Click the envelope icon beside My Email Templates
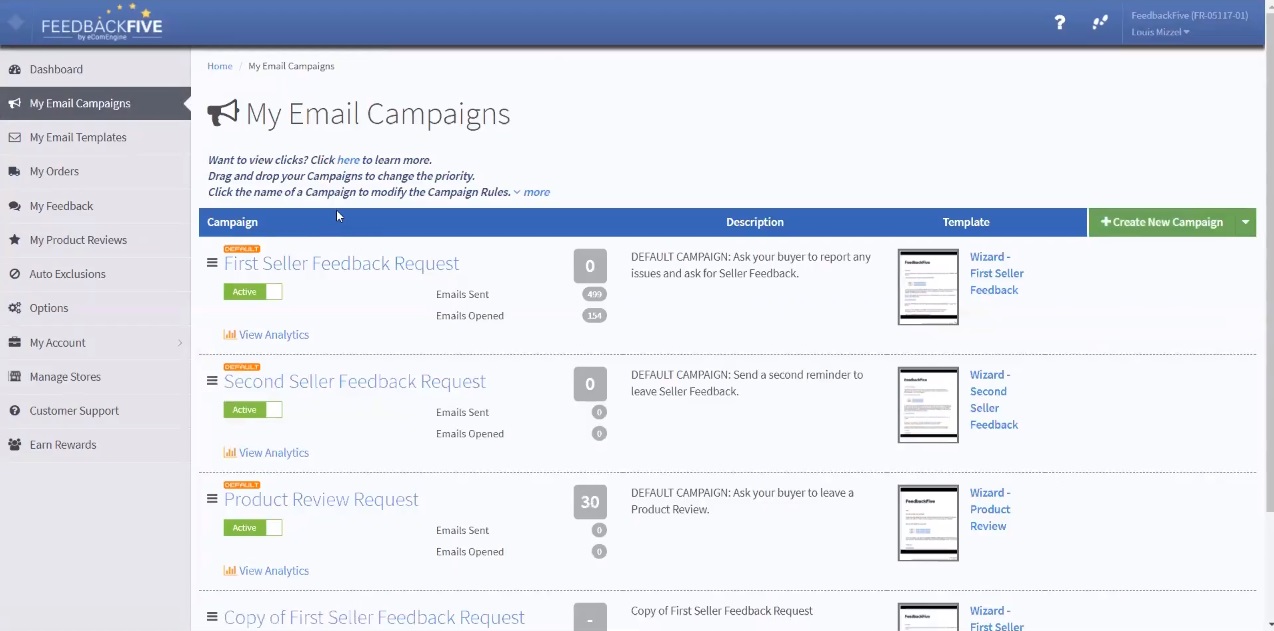Viewport: 1274px width, 631px height. (15, 137)
